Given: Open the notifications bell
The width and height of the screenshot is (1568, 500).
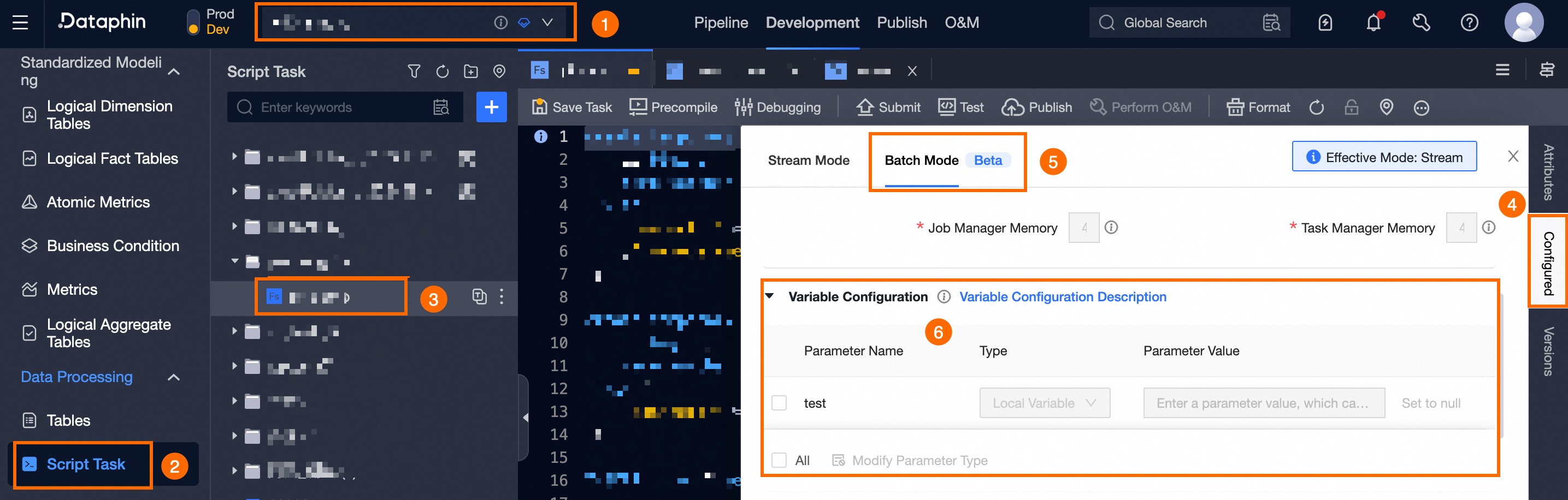Looking at the screenshot, I should [1372, 23].
